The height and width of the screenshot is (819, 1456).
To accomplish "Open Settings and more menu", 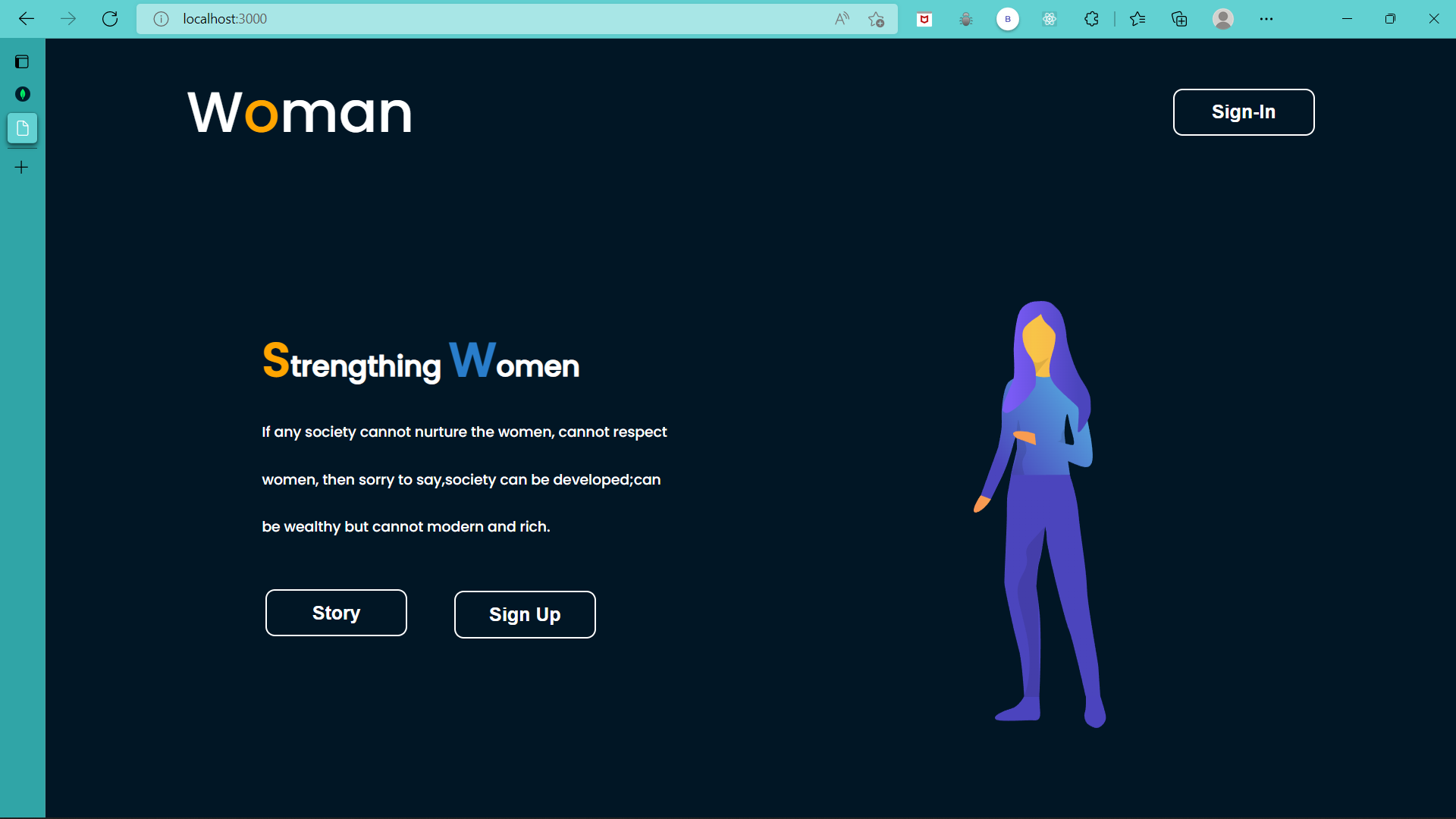I will pyautogui.click(x=1266, y=19).
